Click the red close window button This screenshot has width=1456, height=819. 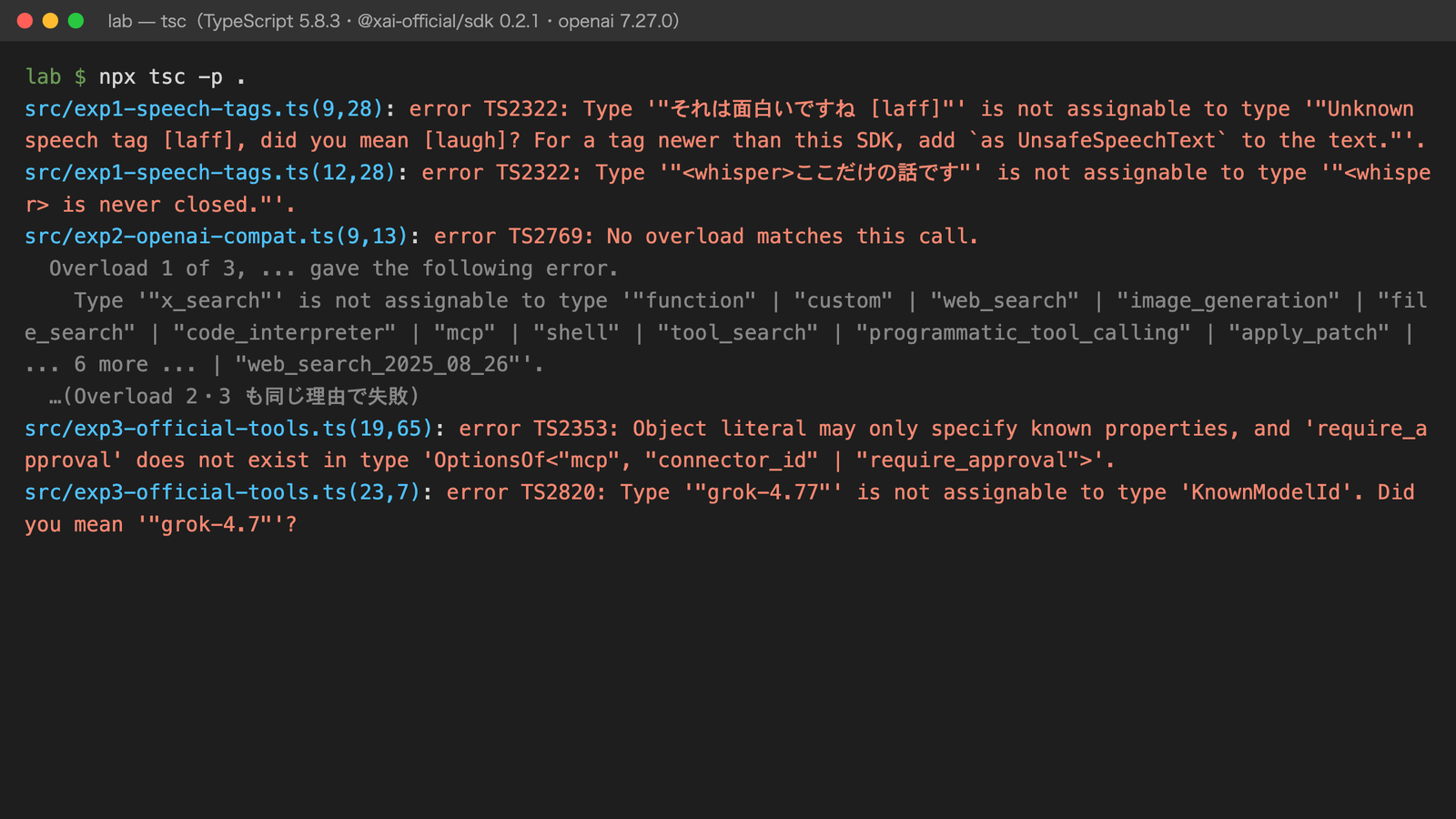(x=25, y=20)
